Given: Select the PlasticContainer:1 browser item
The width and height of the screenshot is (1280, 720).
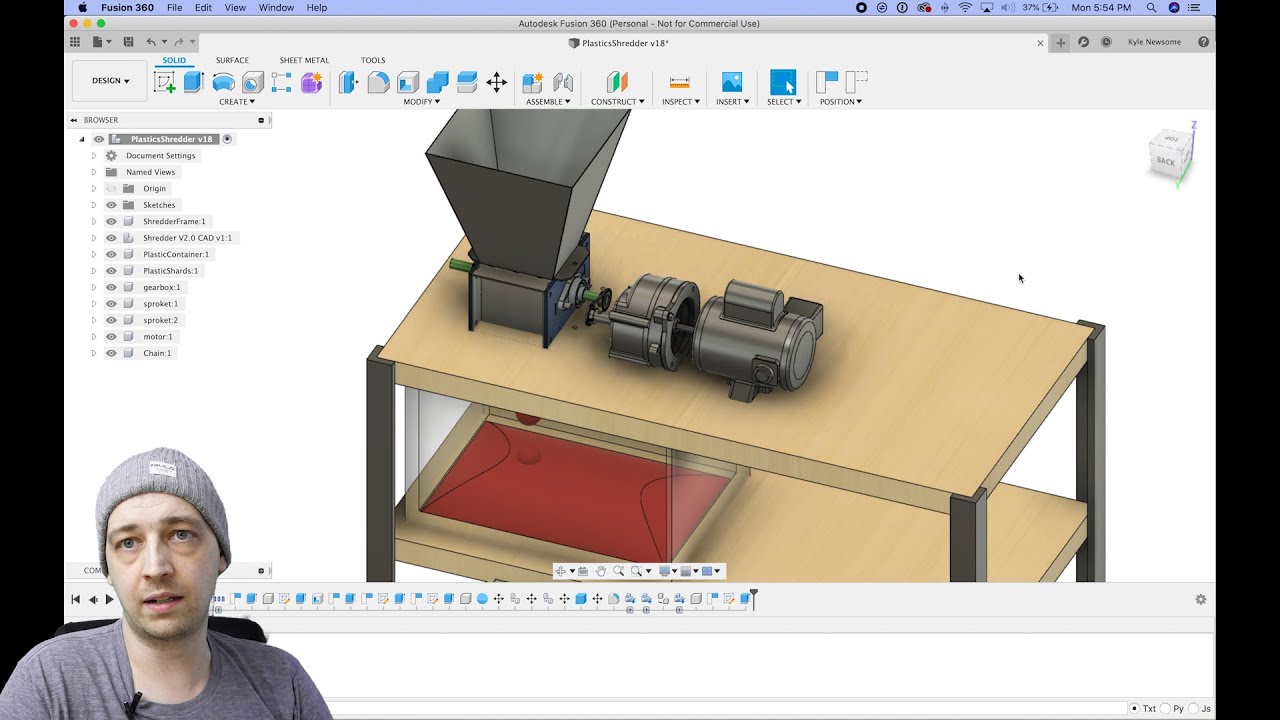Looking at the screenshot, I should (176, 254).
